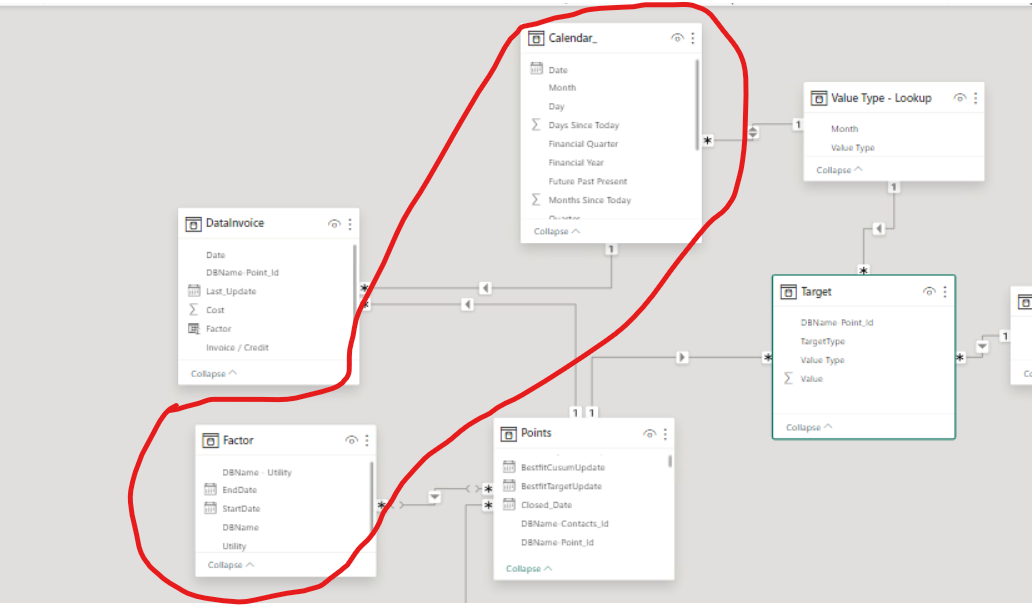Click the calendar icon beside Last_Update

[194, 290]
